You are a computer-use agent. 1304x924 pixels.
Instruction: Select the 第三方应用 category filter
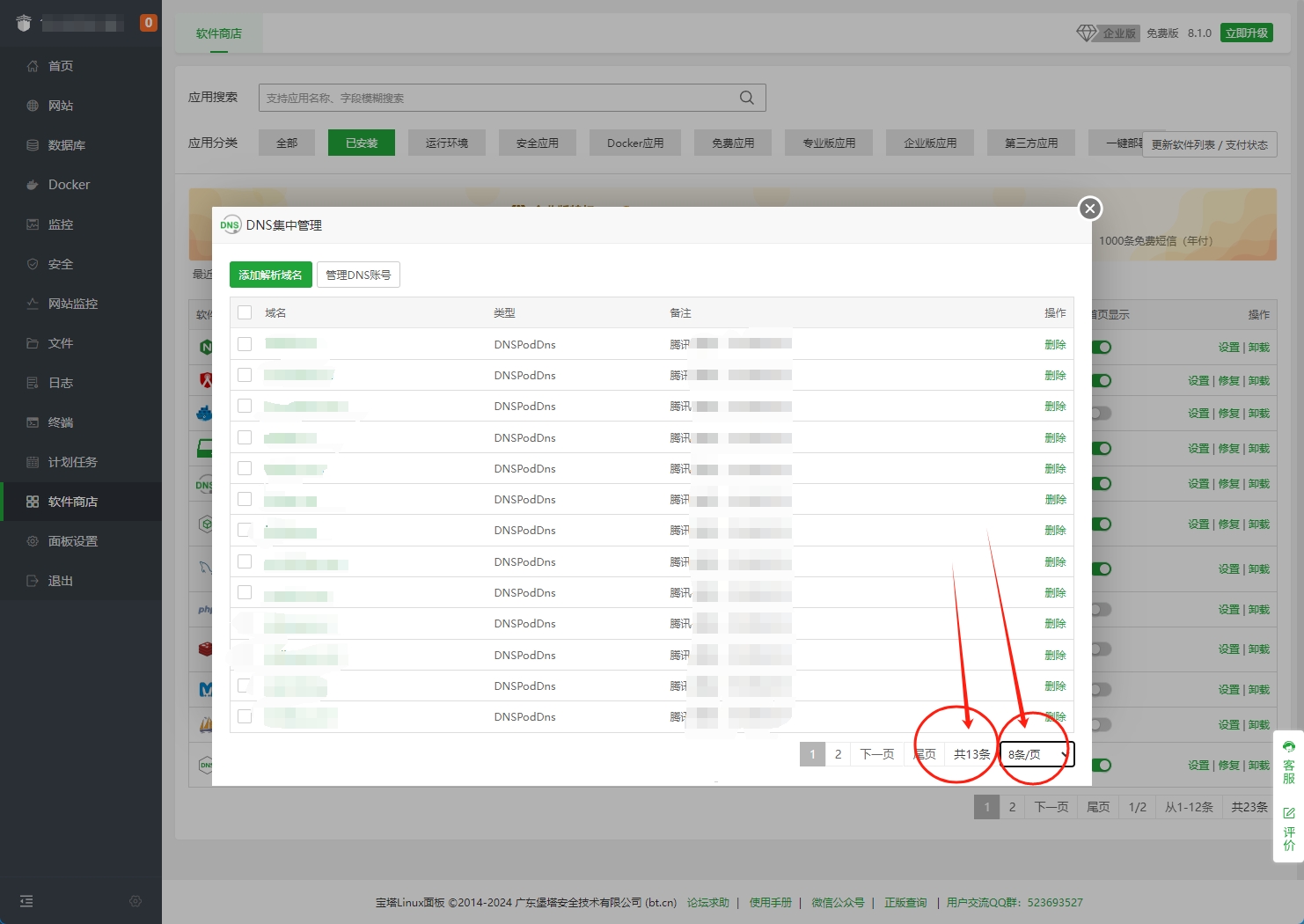[x=1031, y=143]
